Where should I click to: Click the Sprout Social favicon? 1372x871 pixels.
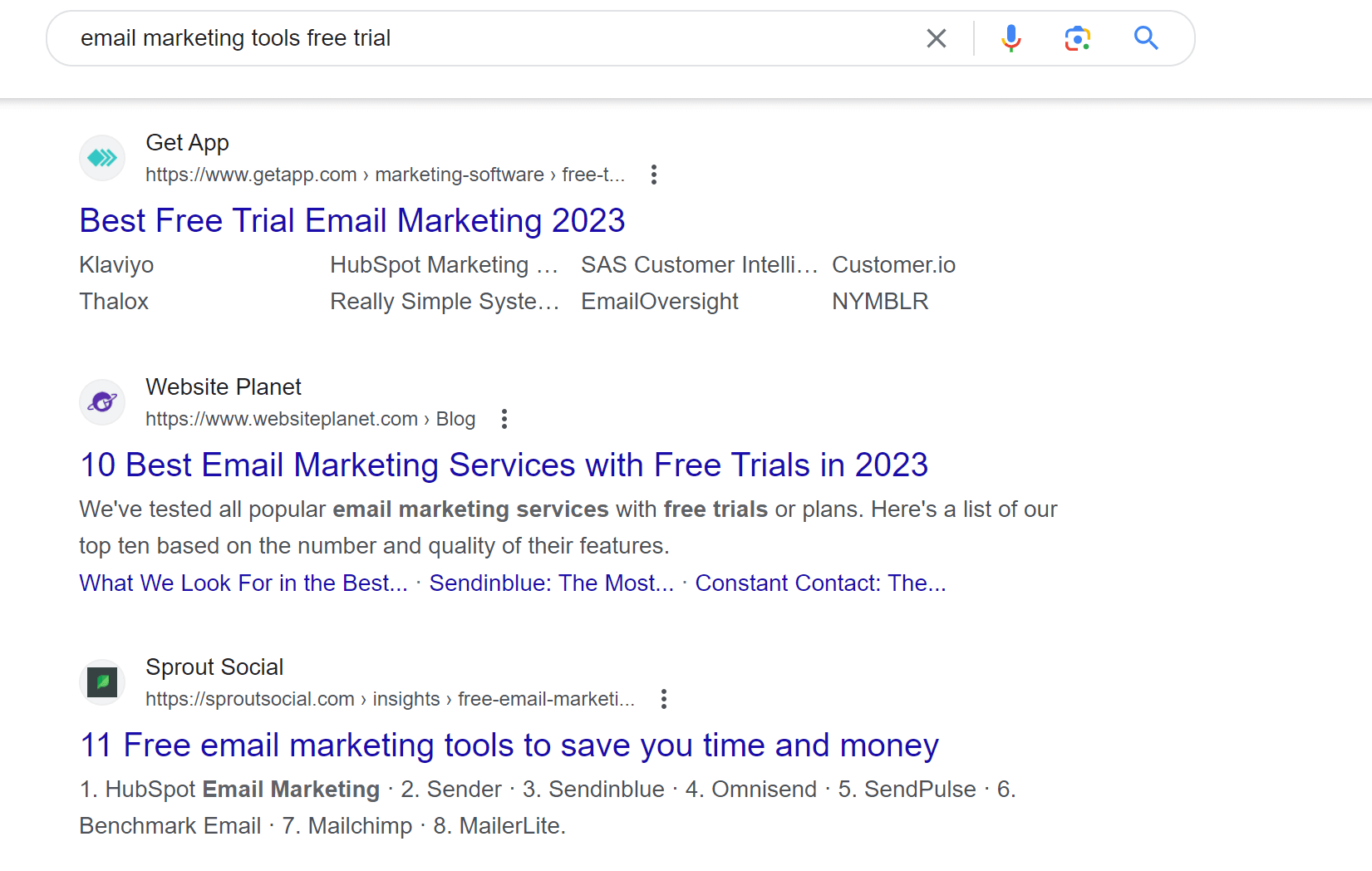click(102, 682)
